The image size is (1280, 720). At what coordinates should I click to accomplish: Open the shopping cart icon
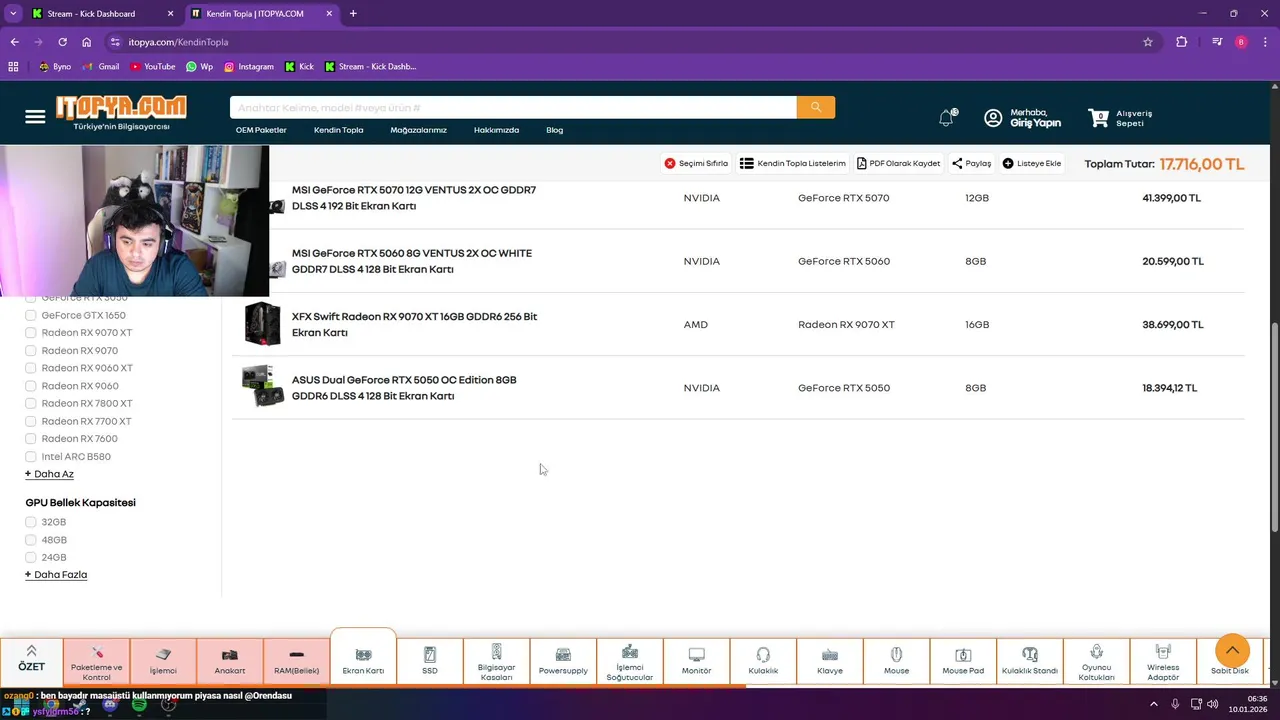[x=1099, y=118]
